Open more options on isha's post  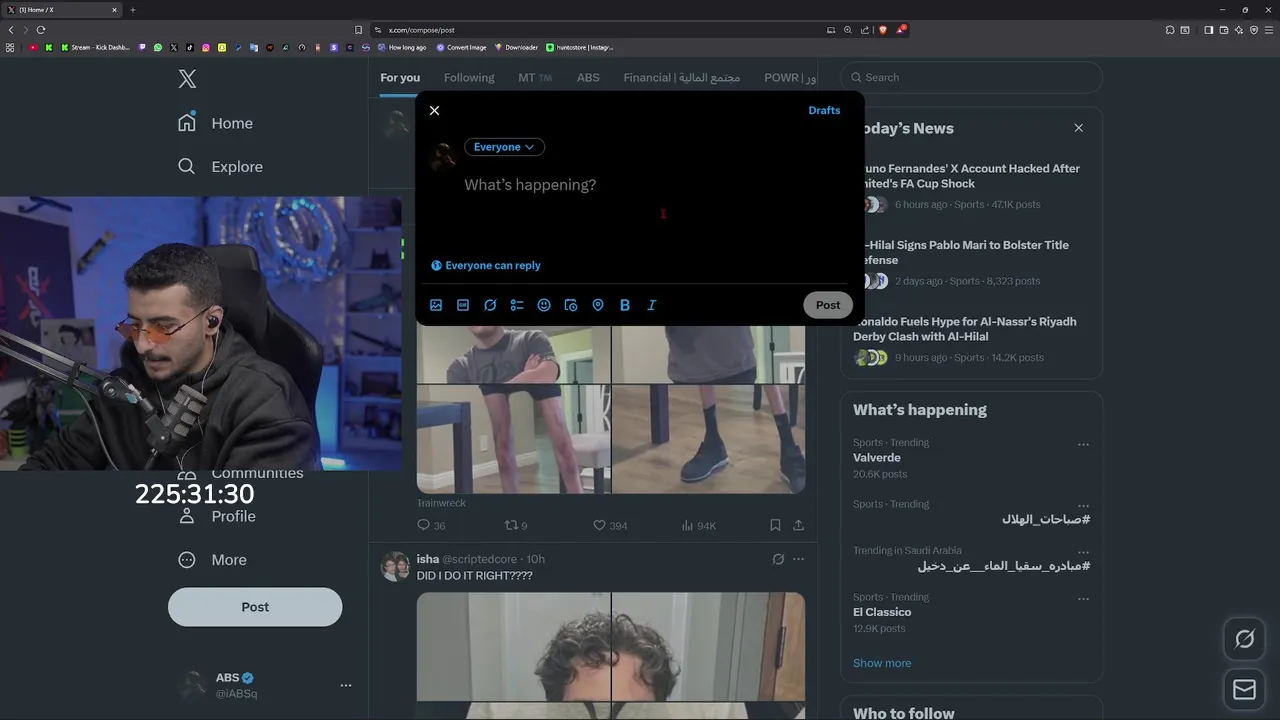tap(798, 559)
